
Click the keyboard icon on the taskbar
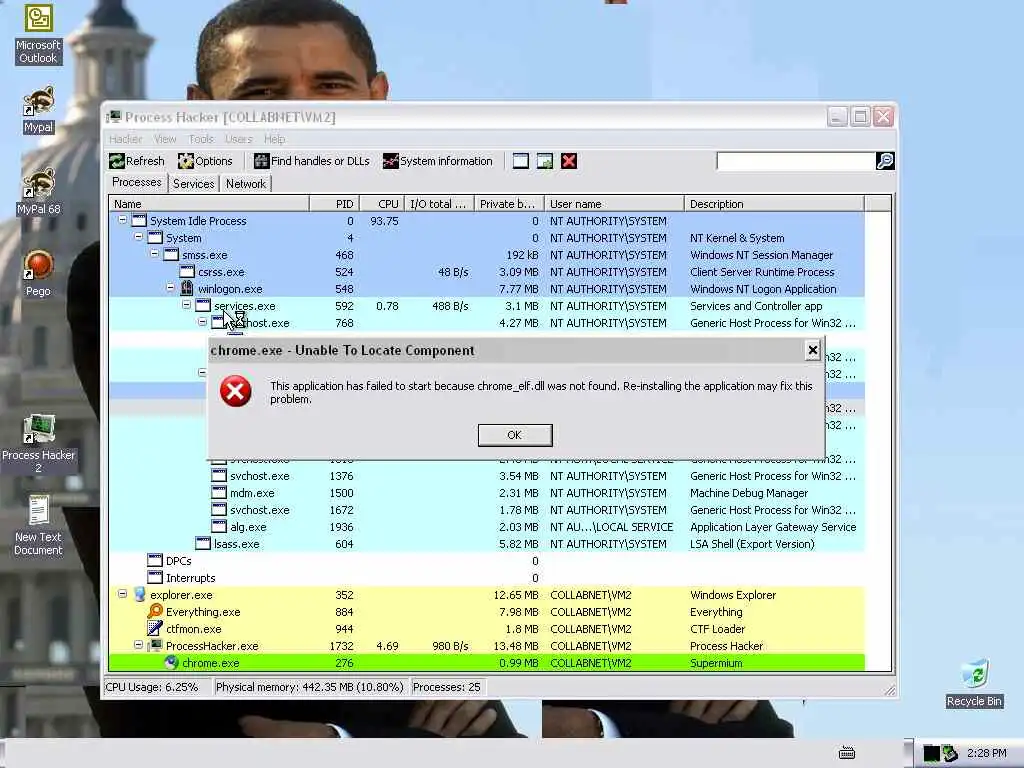click(847, 754)
